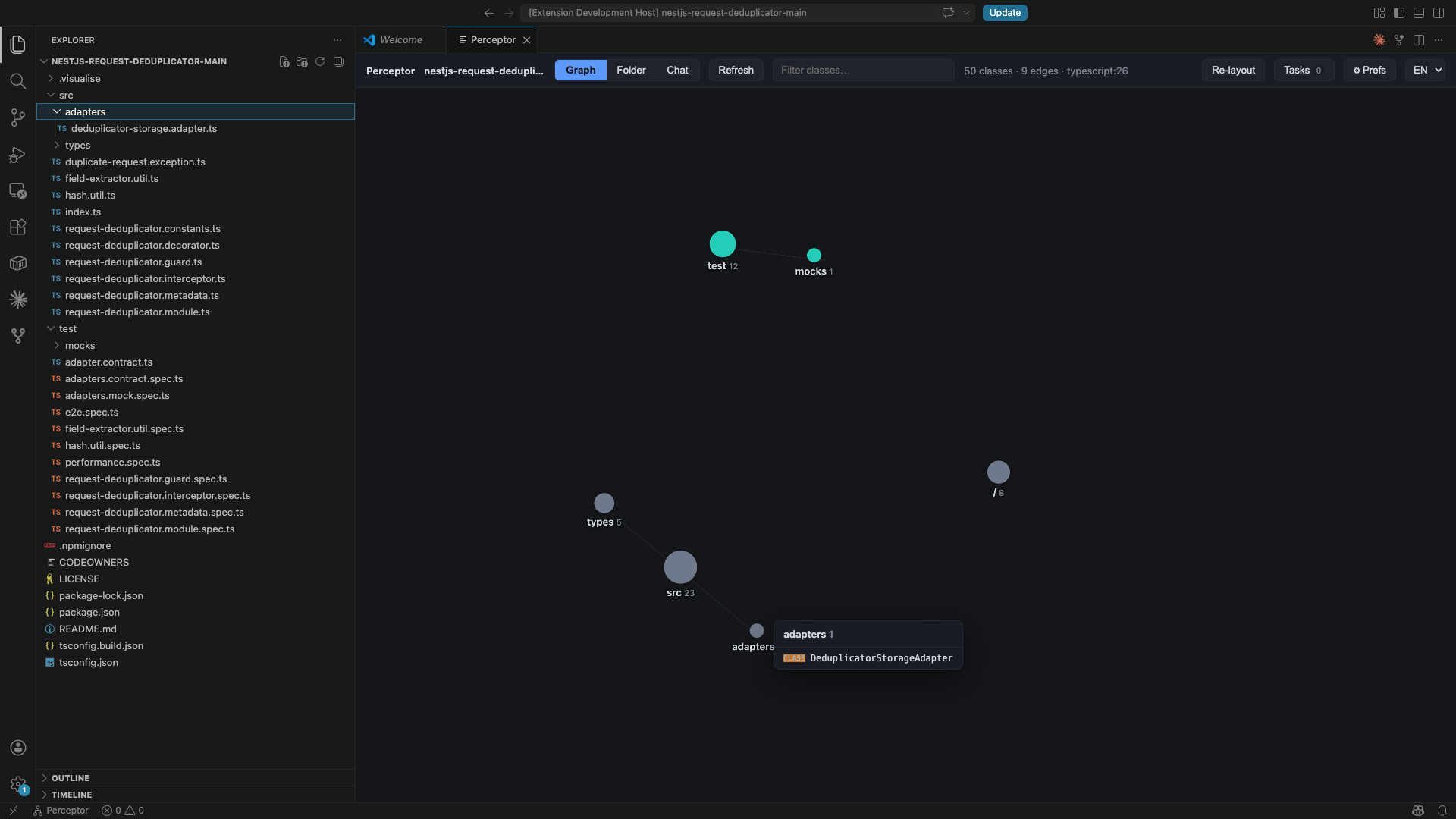Open the Tasks button

(x=1304, y=71)
